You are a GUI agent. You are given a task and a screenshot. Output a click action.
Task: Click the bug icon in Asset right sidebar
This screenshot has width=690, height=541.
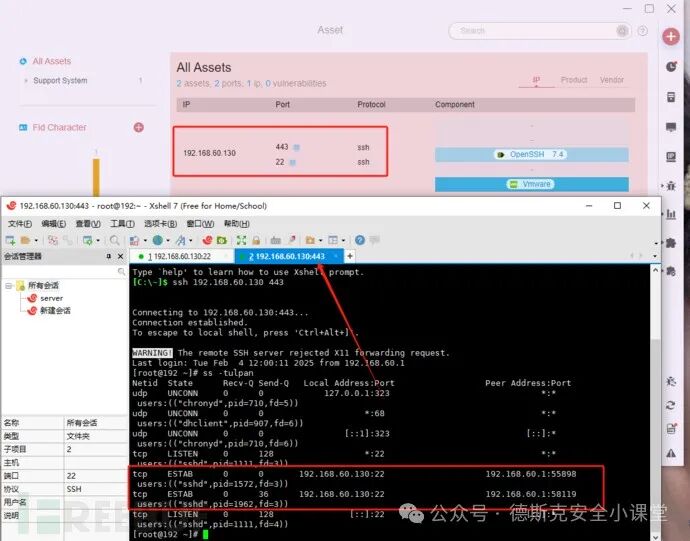tap(671, 186)
